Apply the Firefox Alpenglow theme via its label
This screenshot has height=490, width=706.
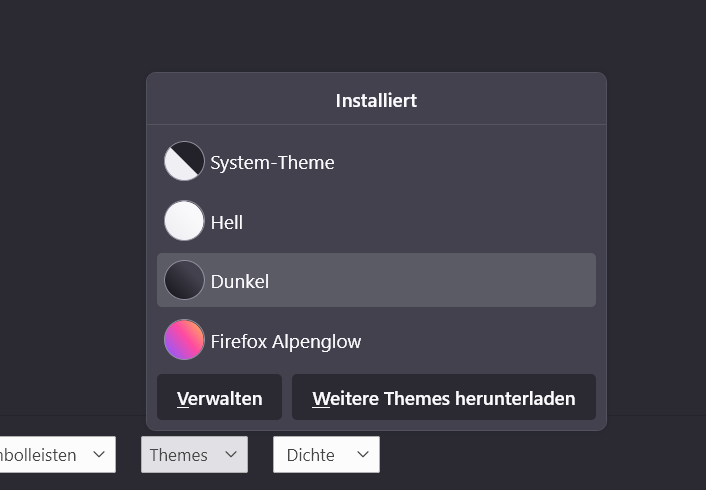(x=286, y=341)
